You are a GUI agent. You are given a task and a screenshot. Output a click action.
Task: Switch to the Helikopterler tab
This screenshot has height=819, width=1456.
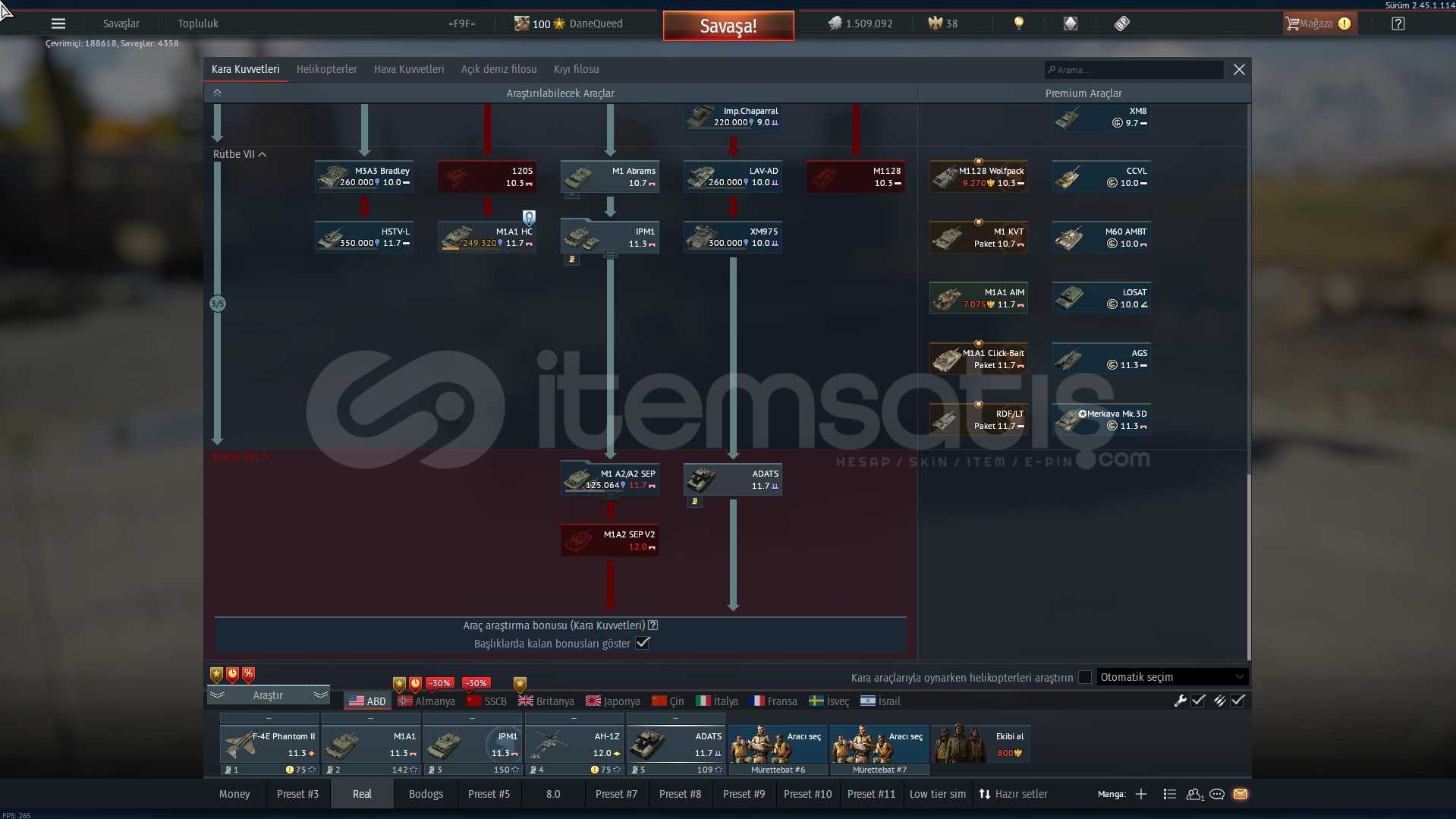(x=326, y=69)
